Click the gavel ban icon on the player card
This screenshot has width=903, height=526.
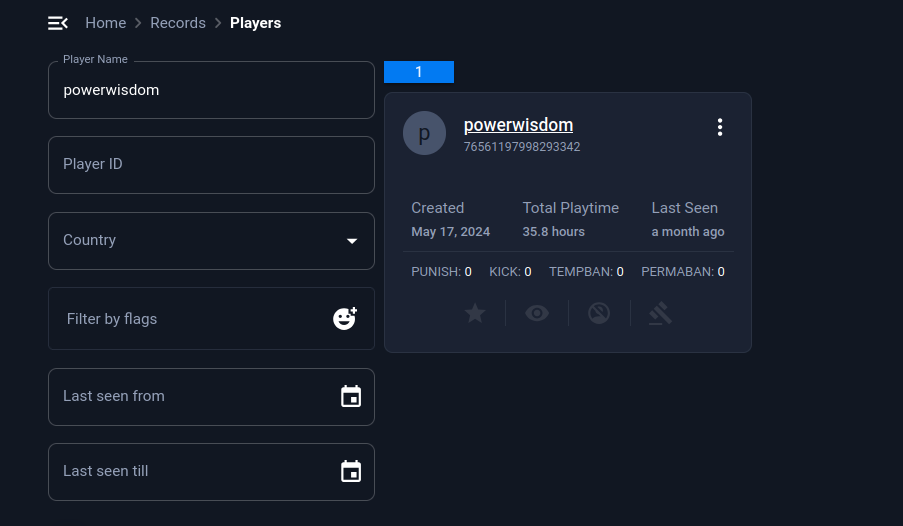click(661, 313)
